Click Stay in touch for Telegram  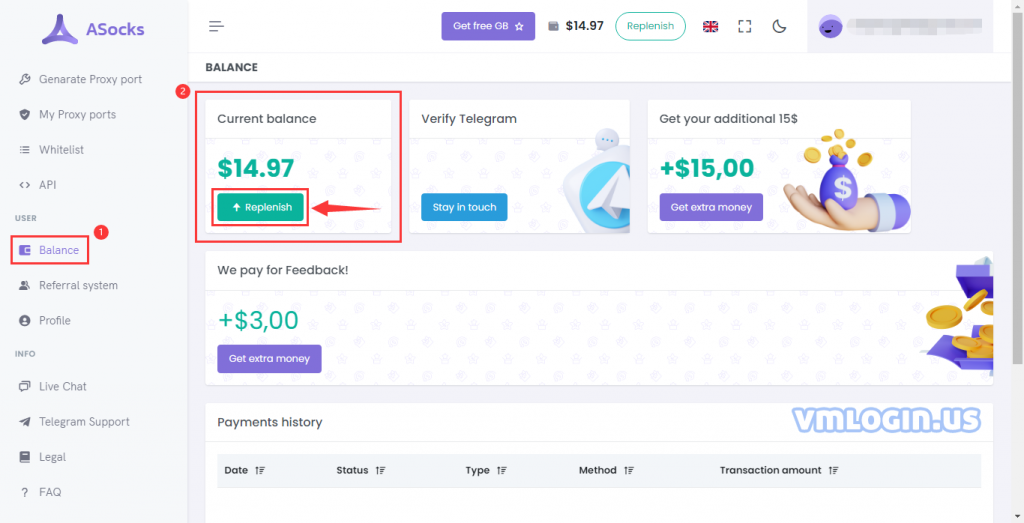464,207
